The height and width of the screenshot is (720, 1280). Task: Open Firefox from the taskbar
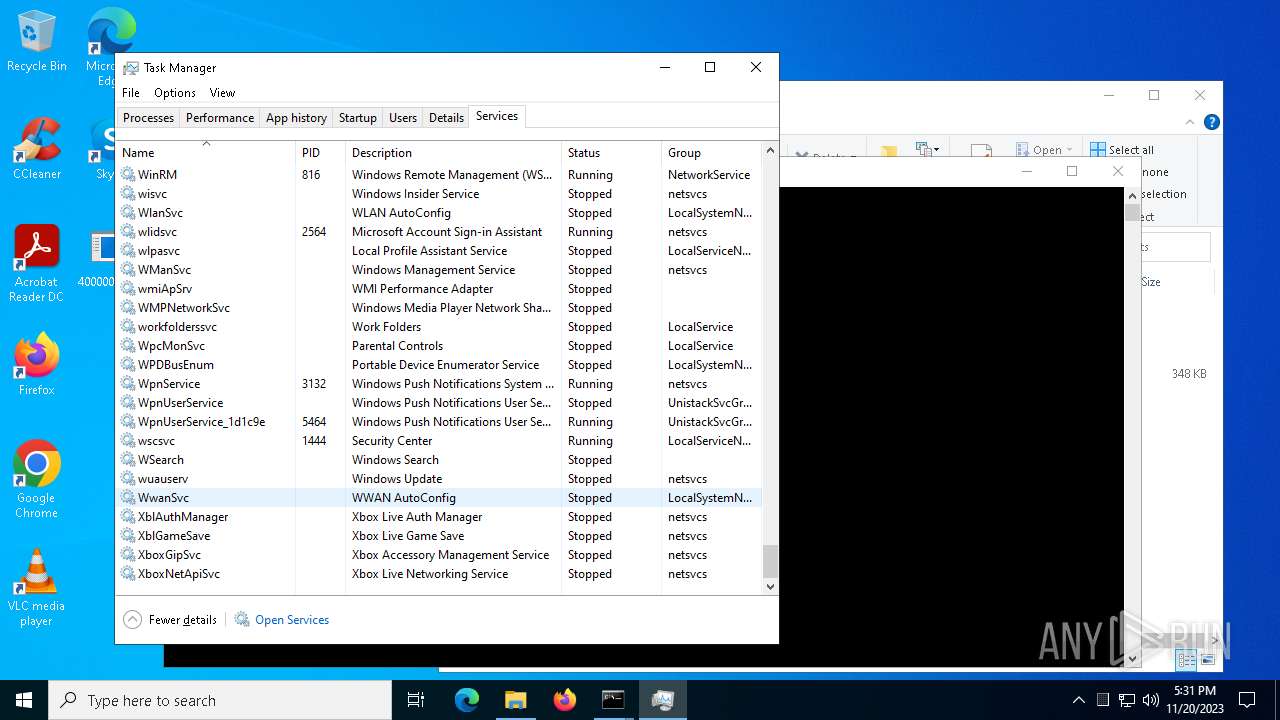(x=564, y=700)
